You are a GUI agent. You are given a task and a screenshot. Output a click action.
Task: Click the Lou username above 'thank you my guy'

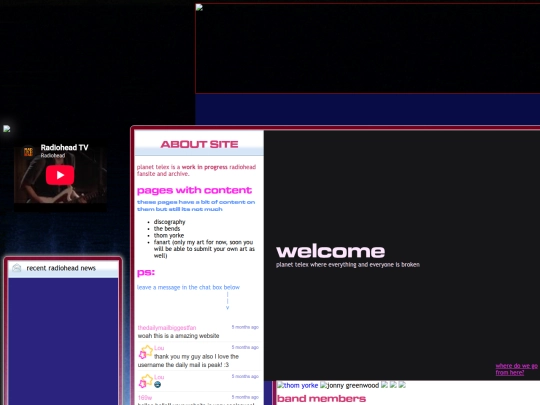pos(159,348)
